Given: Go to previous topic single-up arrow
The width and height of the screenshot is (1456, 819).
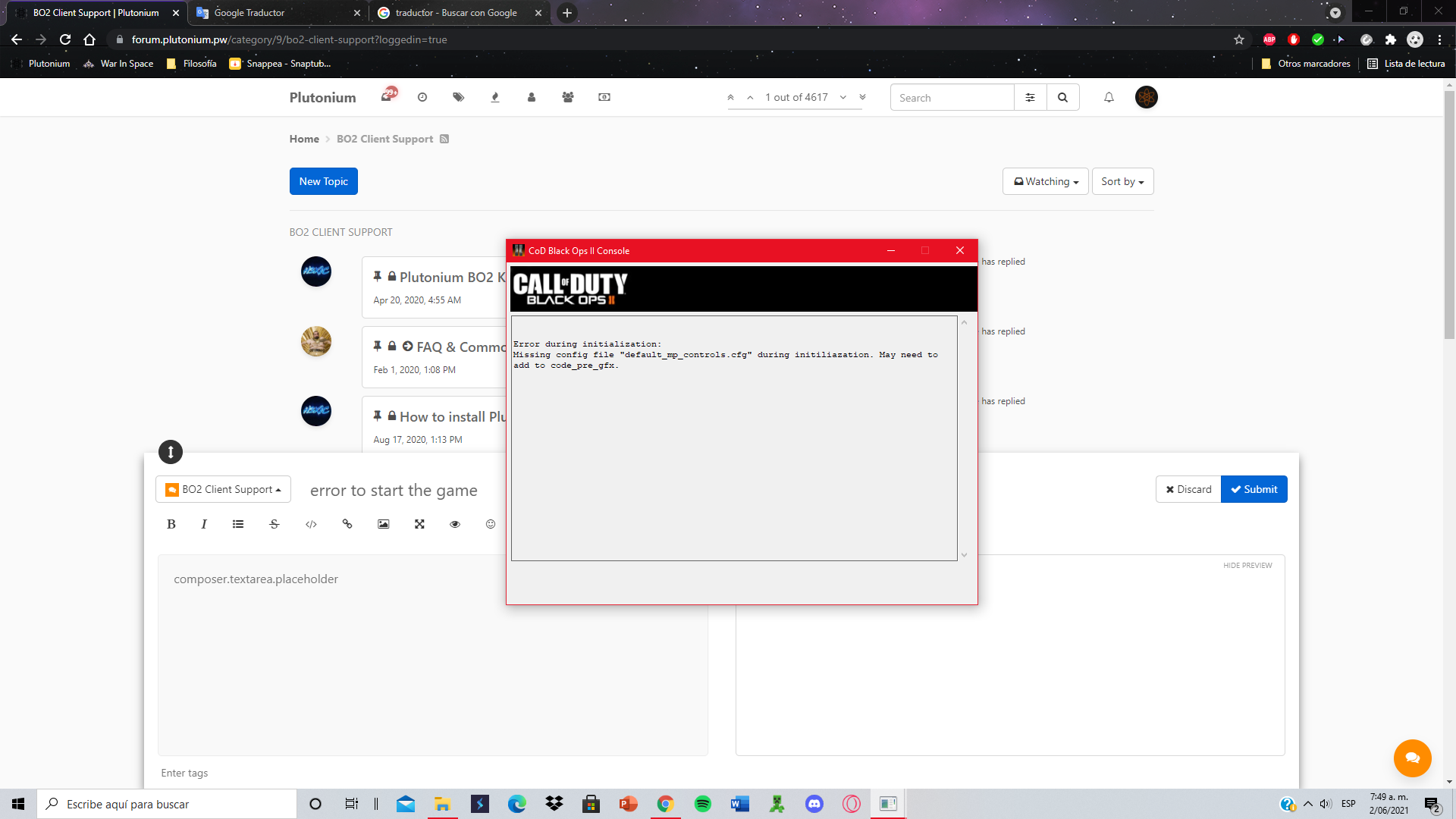Looking at the screenshot, I should click(750, 97).
